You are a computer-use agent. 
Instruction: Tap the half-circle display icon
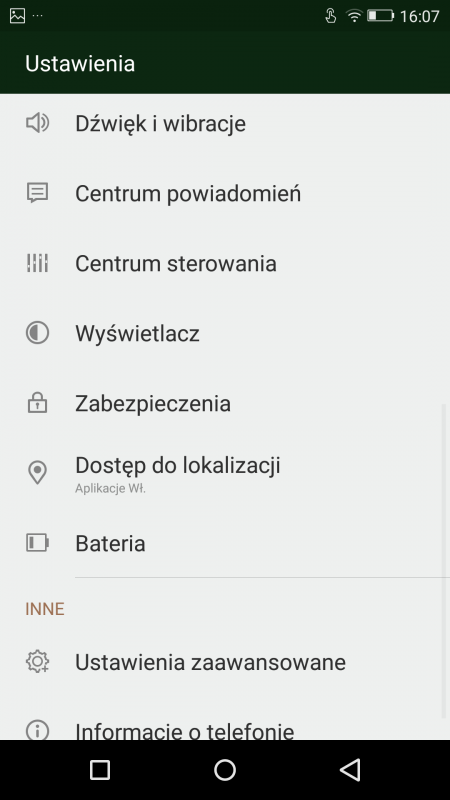point(37,333)
